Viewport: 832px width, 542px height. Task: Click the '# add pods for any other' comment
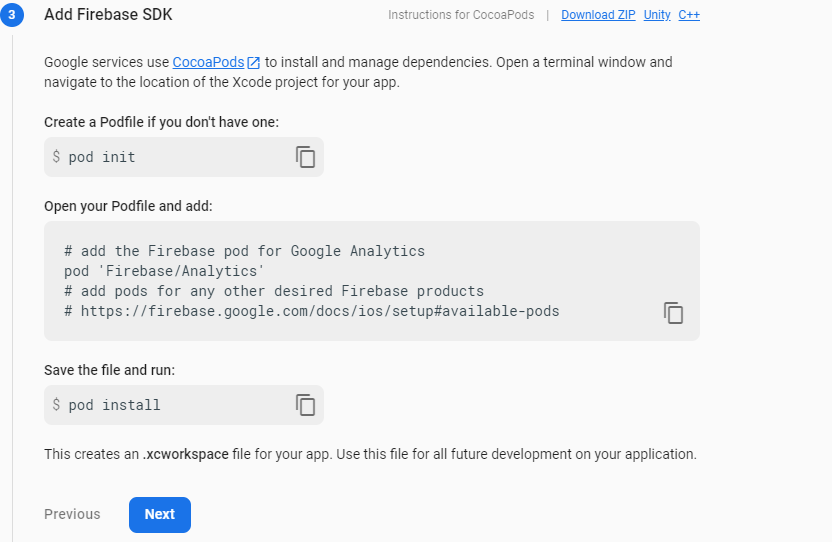[274, 291]
